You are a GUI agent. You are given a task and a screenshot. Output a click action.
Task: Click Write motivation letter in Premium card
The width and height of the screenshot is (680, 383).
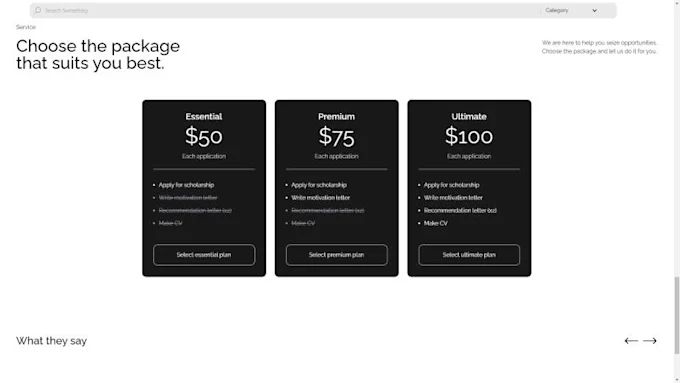(320, 198)
